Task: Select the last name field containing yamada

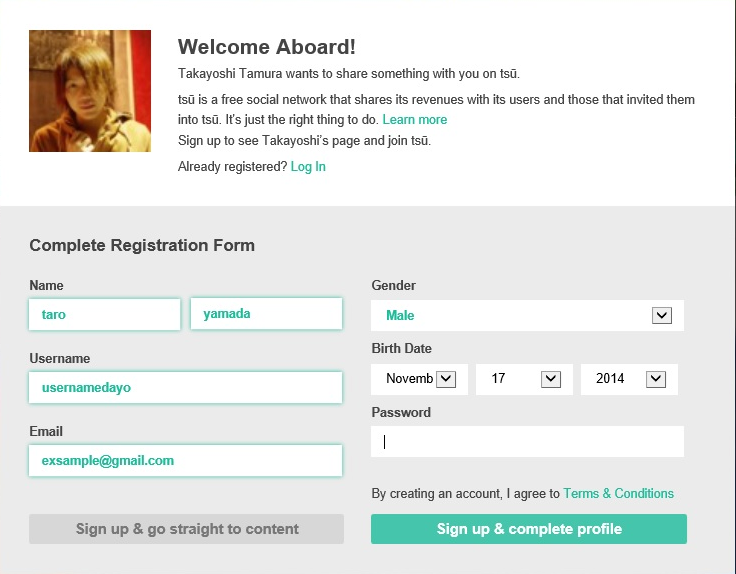Action: (266, 314)
